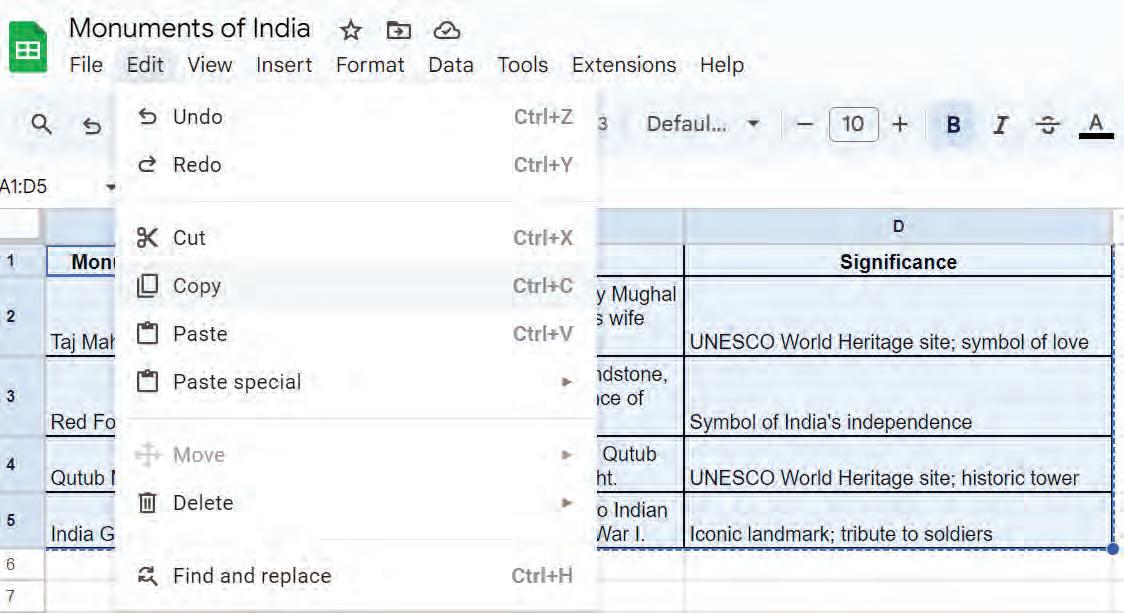Viewport: 1124px width, 613px height.
Task: Open the text color picker
Action: [x=1096, y=125]
